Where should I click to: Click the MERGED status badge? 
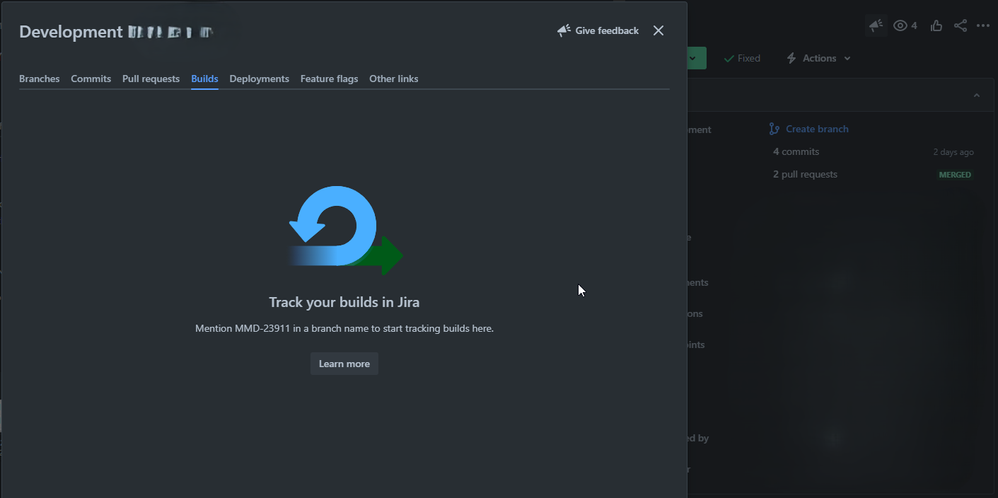coord(955,174)
